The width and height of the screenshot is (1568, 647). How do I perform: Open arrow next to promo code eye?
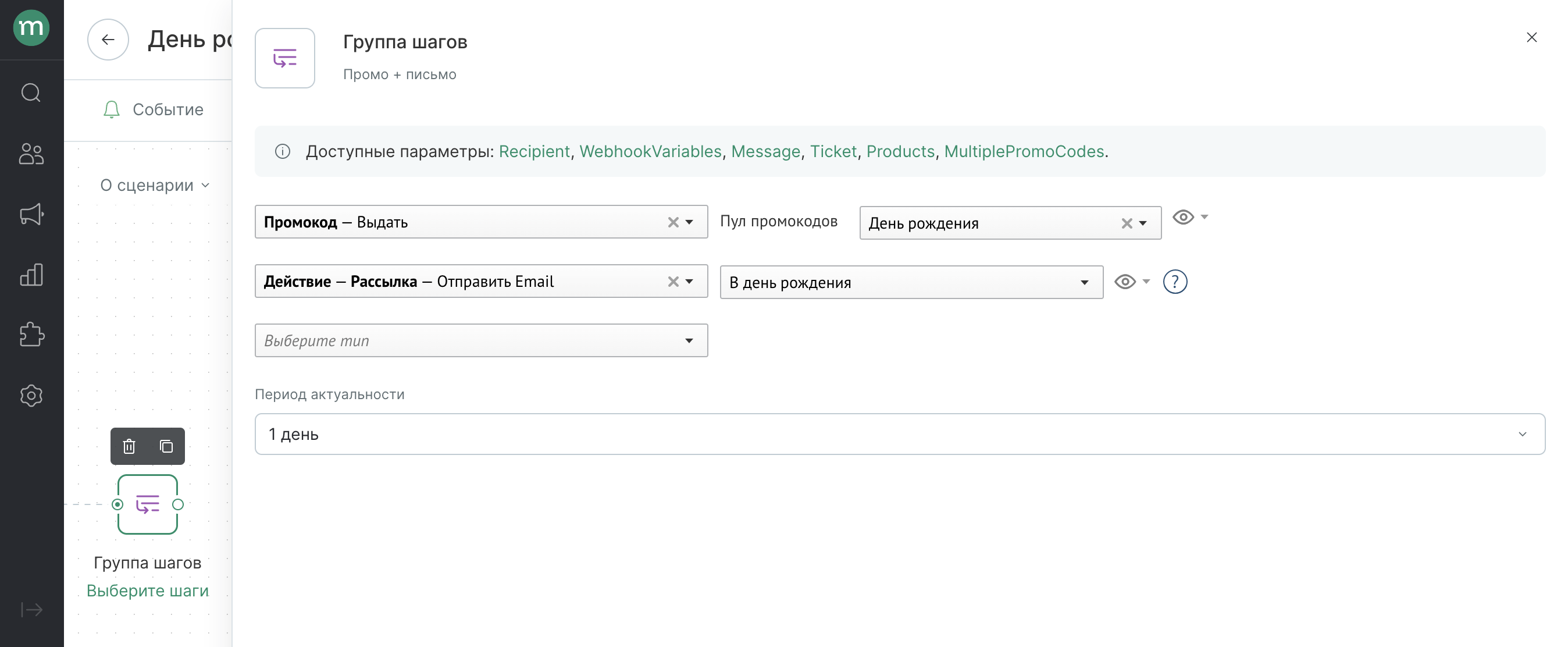click(x=1204, y=216)
